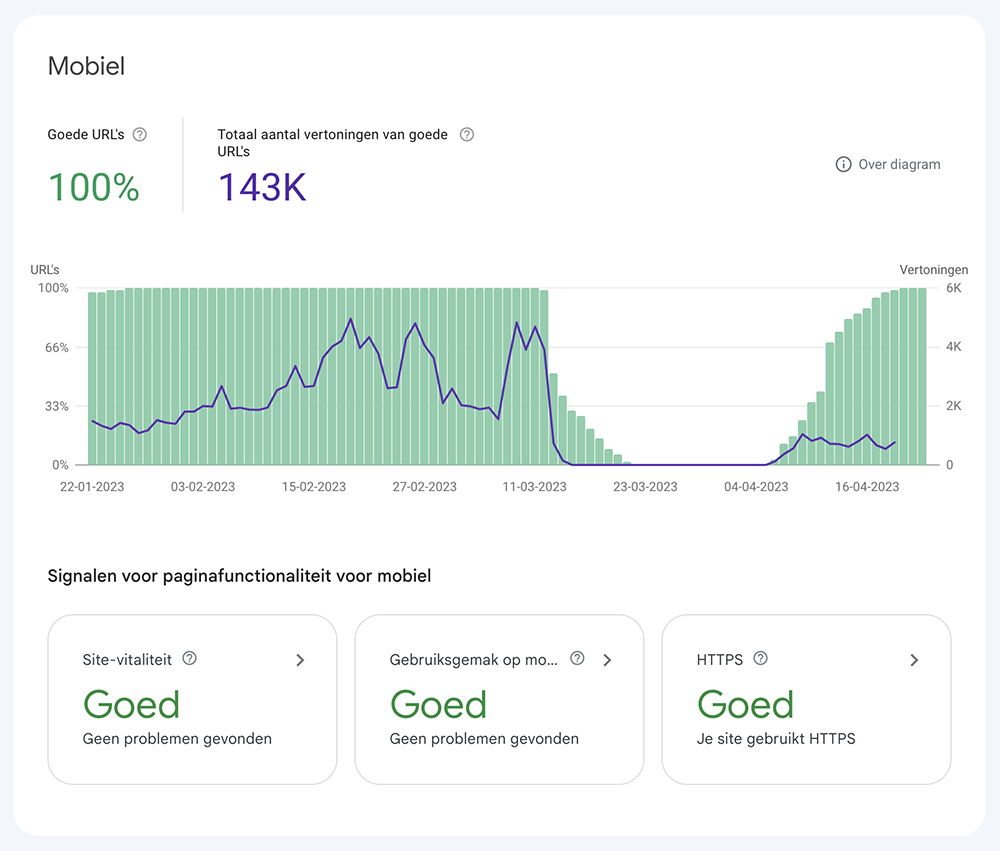
Task: Open the Over diagram link
Action: 899,165
